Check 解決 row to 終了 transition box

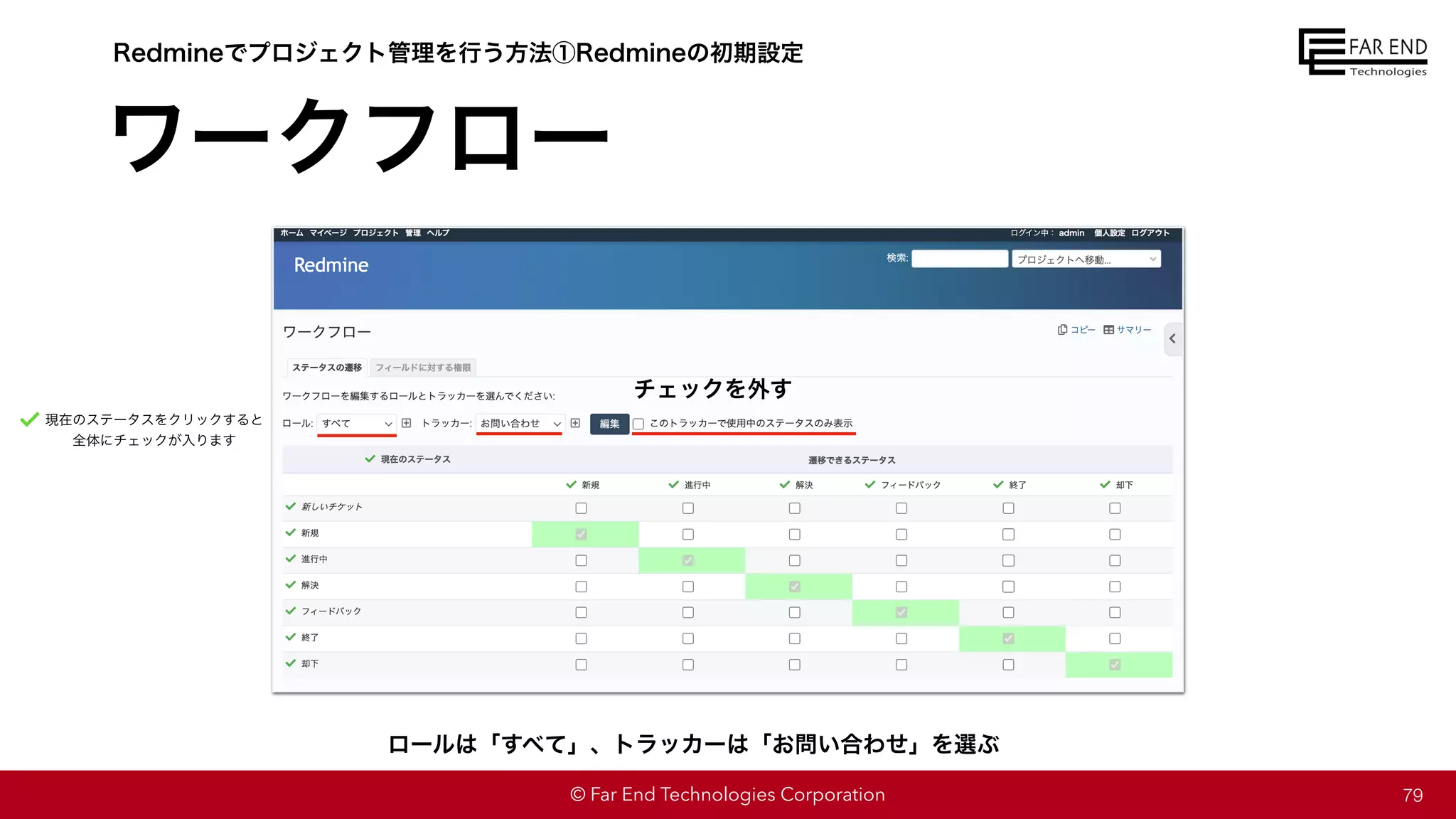1008,587
